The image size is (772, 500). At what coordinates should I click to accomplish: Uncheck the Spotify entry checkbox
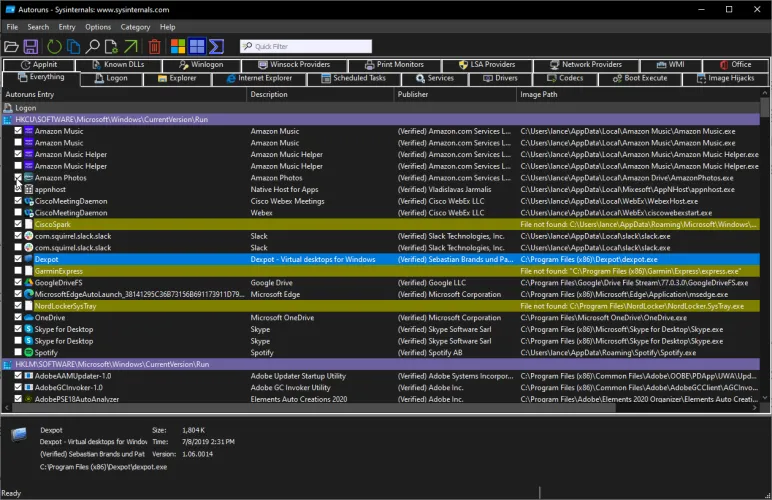pos(18,352)
